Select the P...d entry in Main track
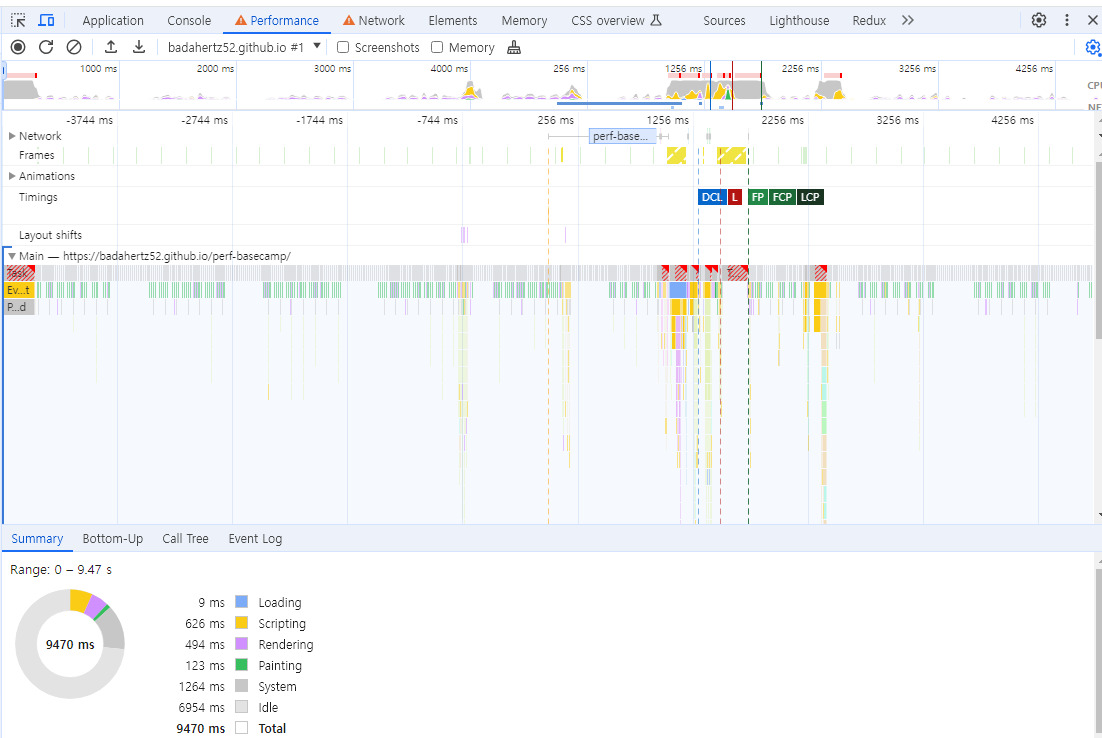The image size is (1102, 738). tap(19, 307)
